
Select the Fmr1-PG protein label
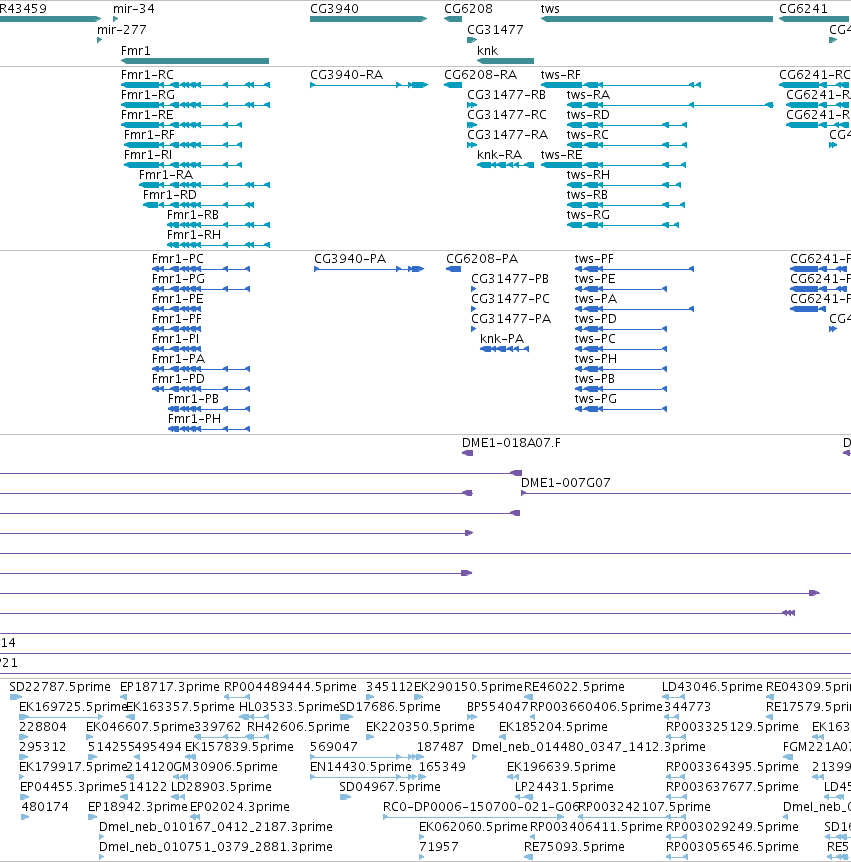coord(179,279)
